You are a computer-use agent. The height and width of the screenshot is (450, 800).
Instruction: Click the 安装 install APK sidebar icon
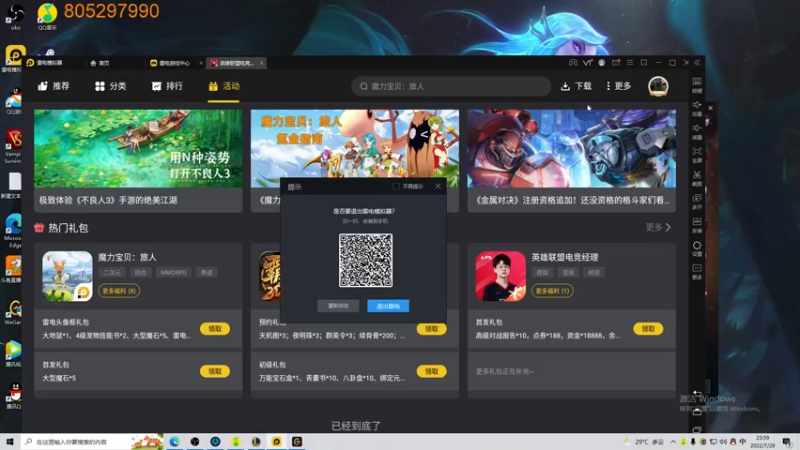click(697, 225)
